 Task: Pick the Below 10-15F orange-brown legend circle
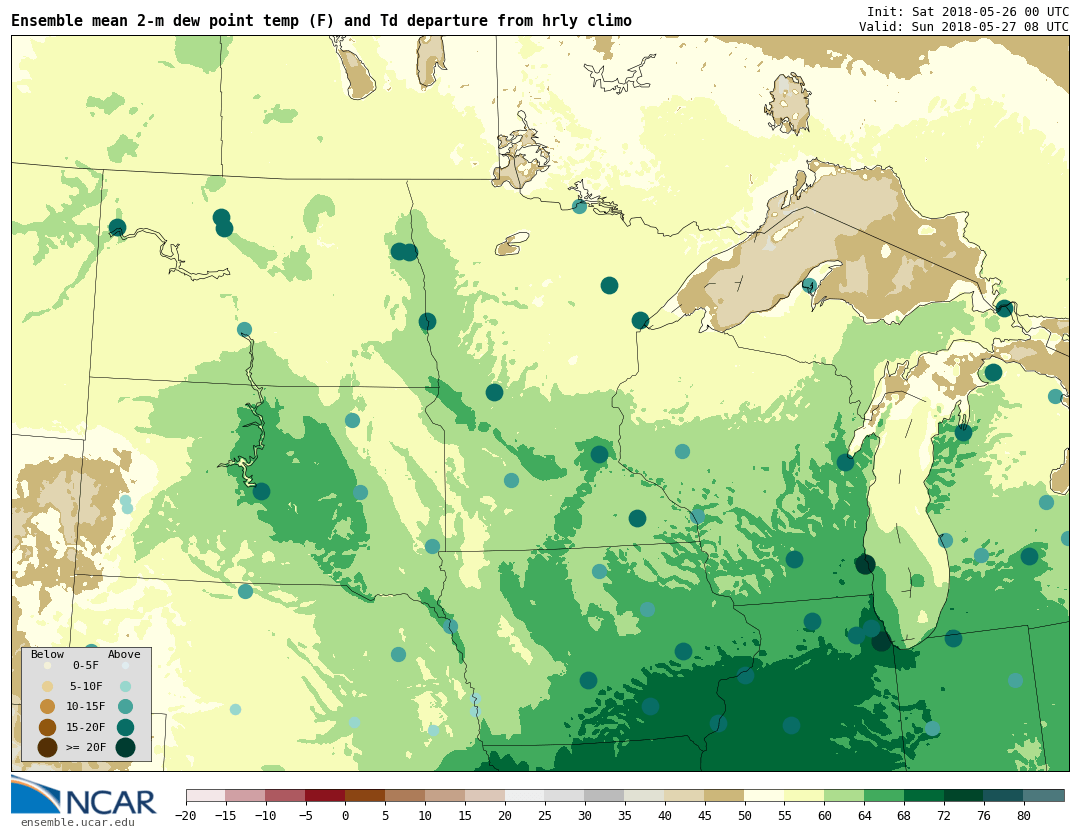(x=47, y=707)
